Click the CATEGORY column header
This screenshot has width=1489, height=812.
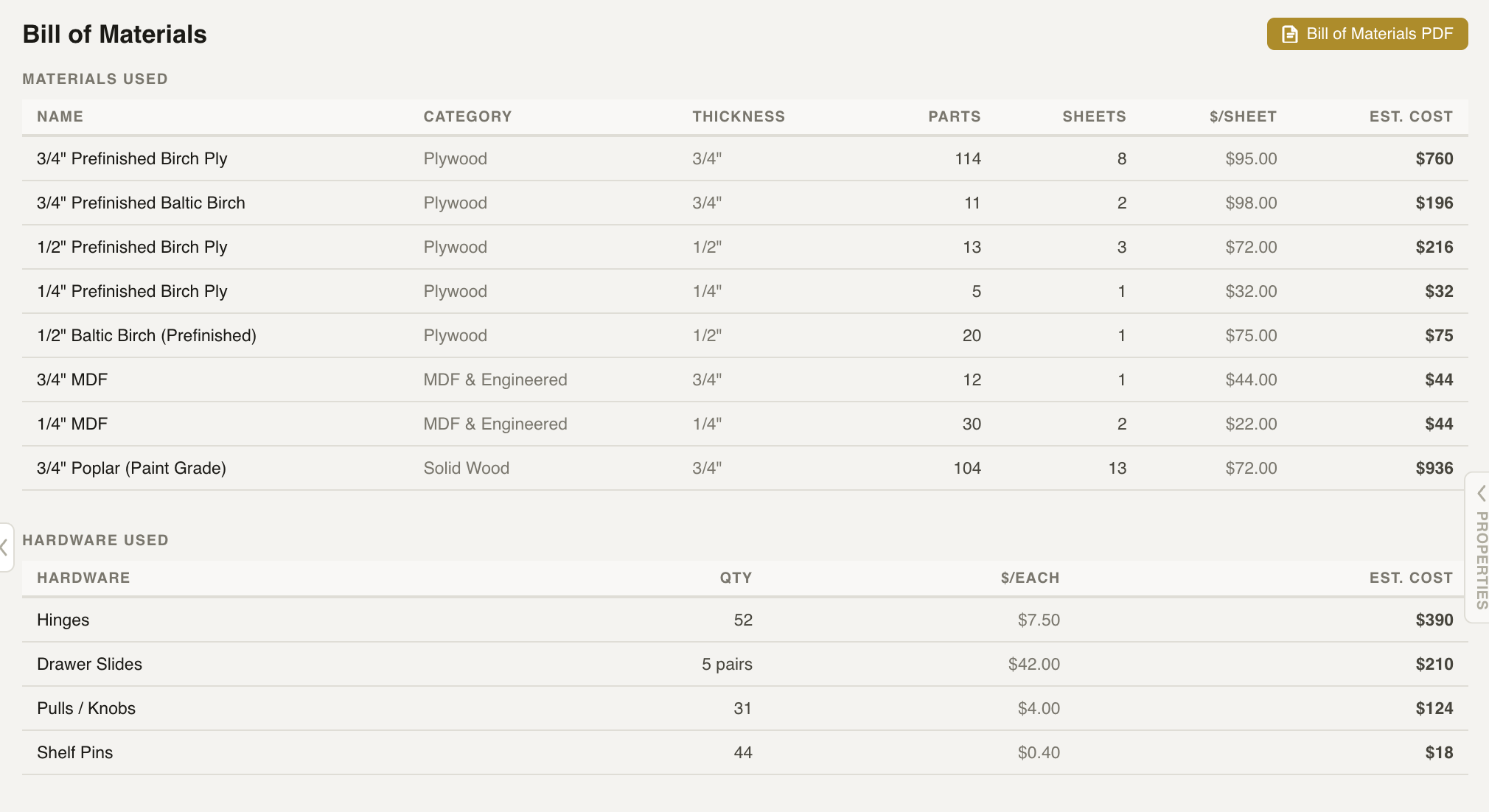point(467,116)
